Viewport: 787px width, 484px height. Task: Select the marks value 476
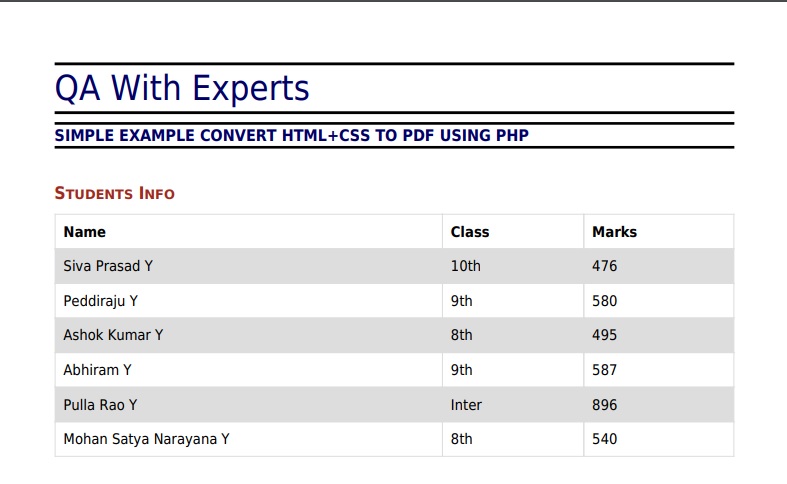point(604,266)
